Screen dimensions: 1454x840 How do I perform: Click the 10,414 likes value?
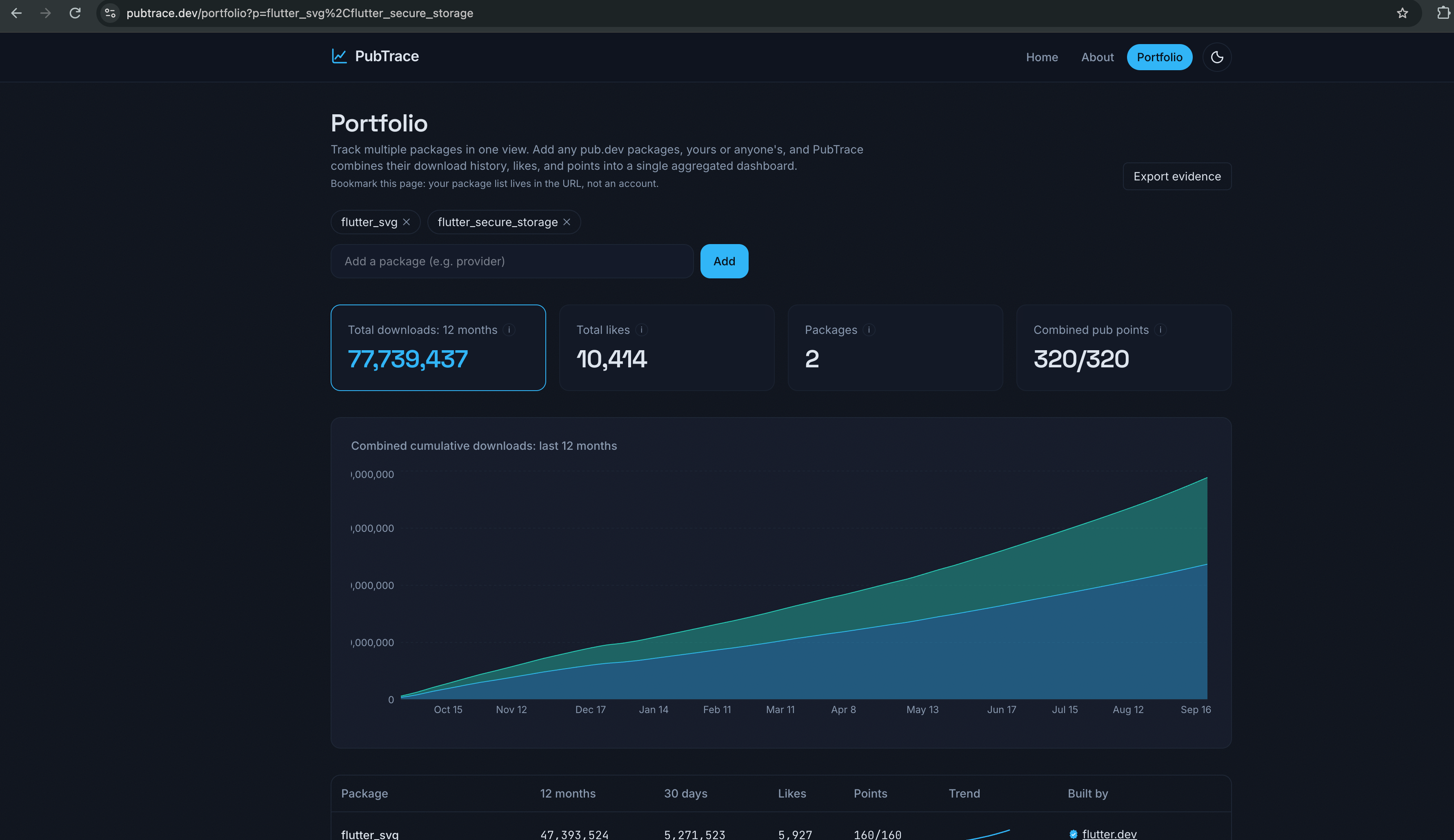click(611, 359)
